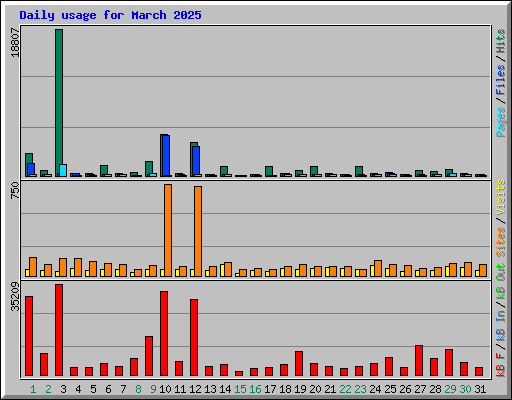512x400 pixels.
Task: Click the 18807 hits axis value
Action: click(x=15, y=42)
